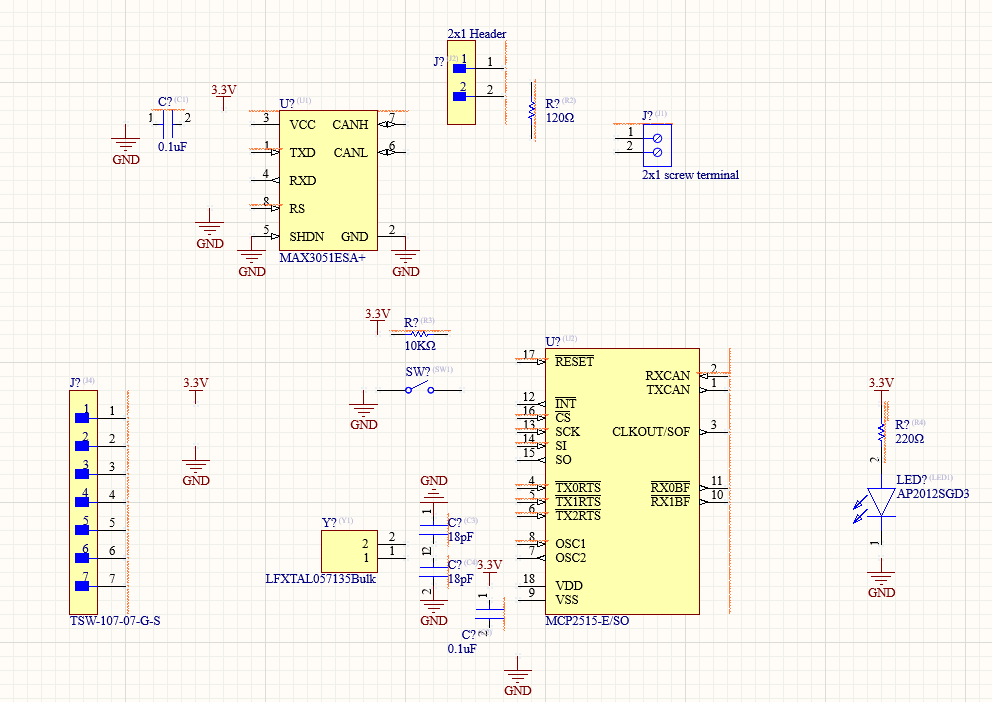The width and height of the screenshot is (992, 702).
Task: Click the CANH pin name
Action: (350, 125)
